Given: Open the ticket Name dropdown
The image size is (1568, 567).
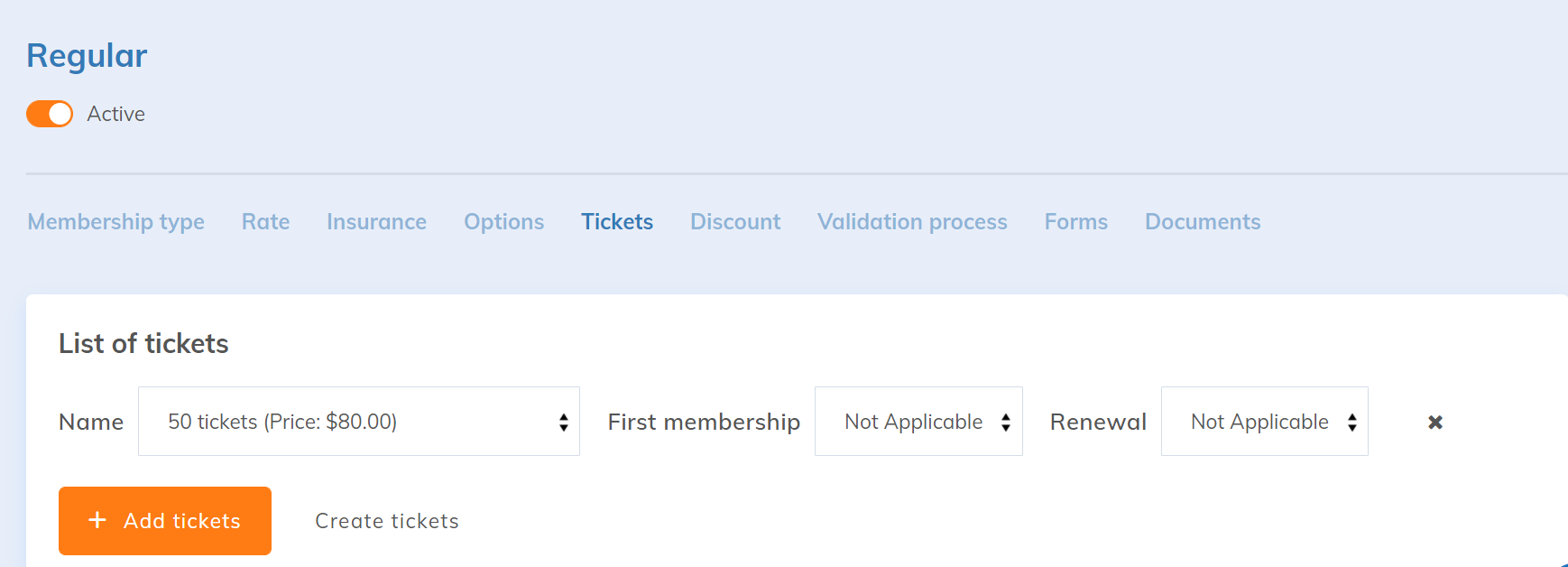Looking at the screenshot, I should [x=358, y=422].
